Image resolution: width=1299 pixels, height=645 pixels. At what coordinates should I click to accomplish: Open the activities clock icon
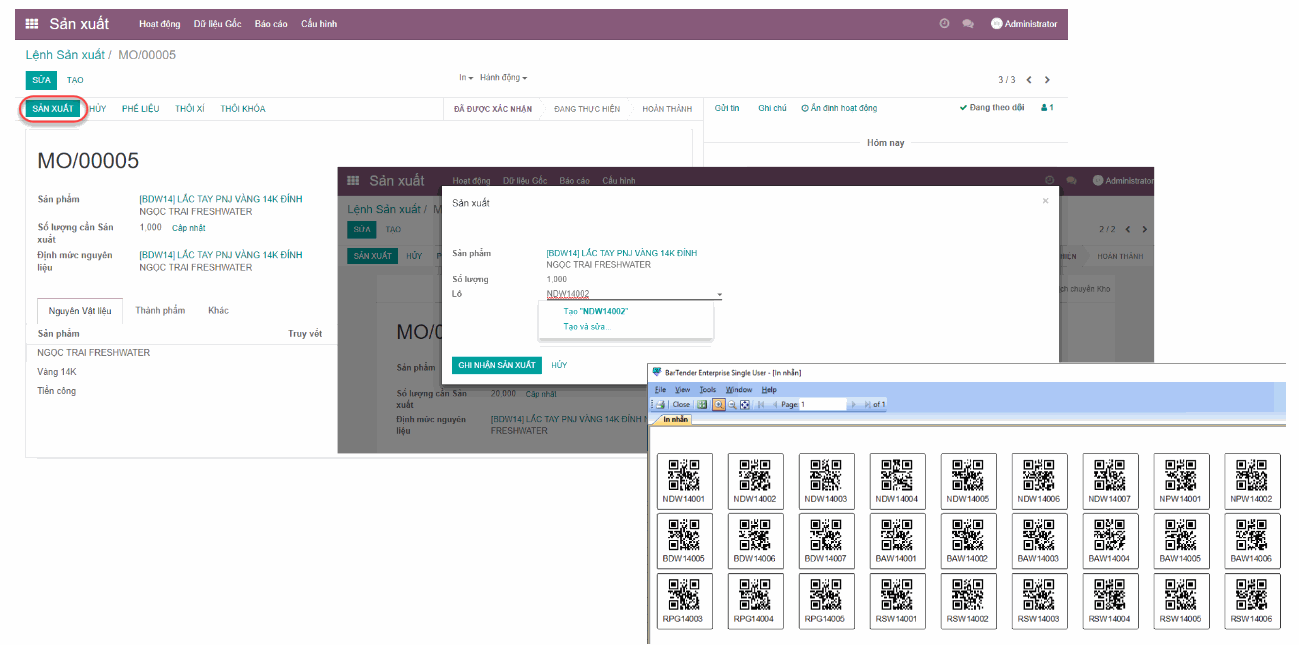[944, 23]
